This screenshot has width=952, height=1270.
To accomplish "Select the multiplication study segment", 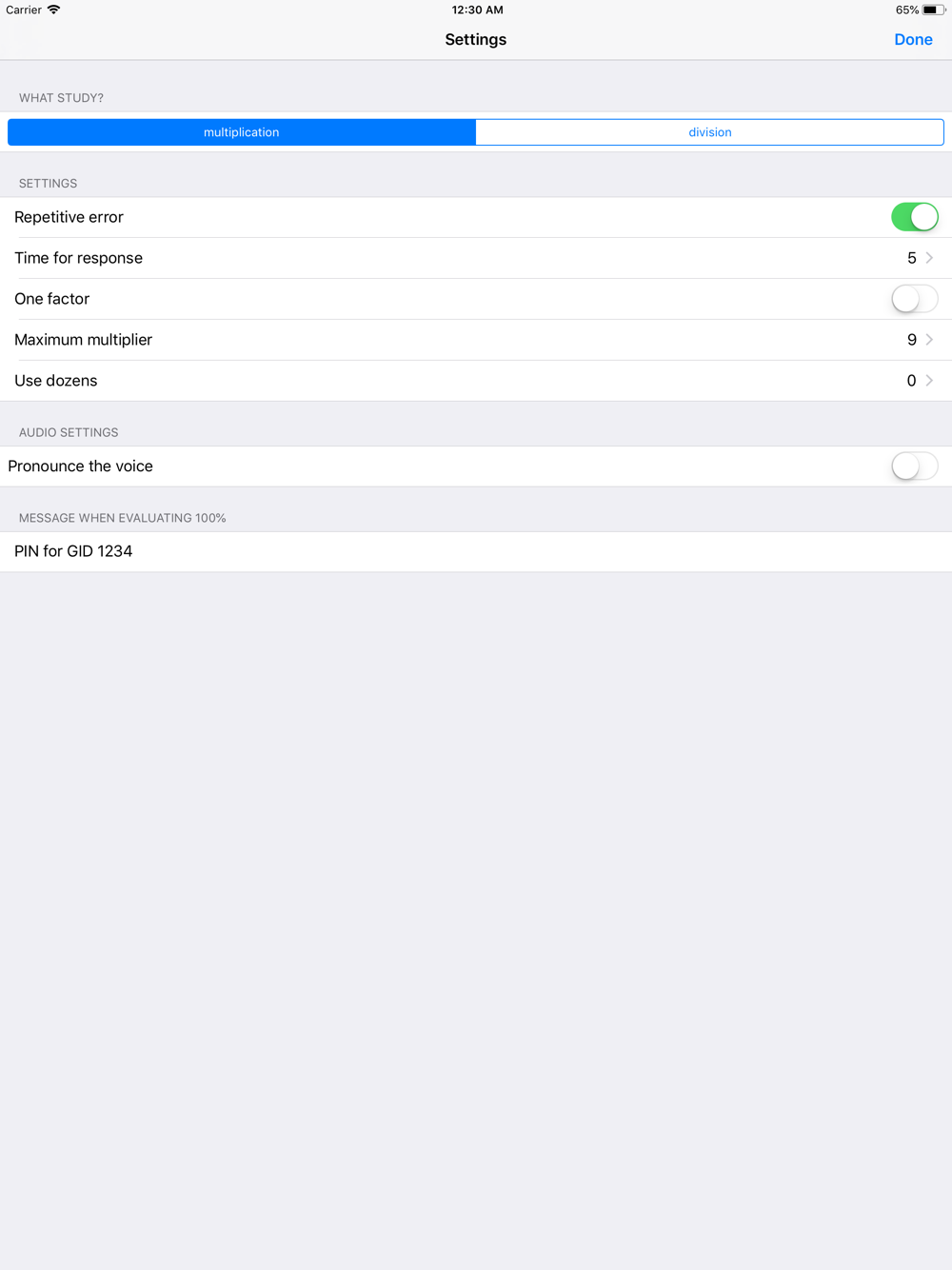I will [242, 132].
